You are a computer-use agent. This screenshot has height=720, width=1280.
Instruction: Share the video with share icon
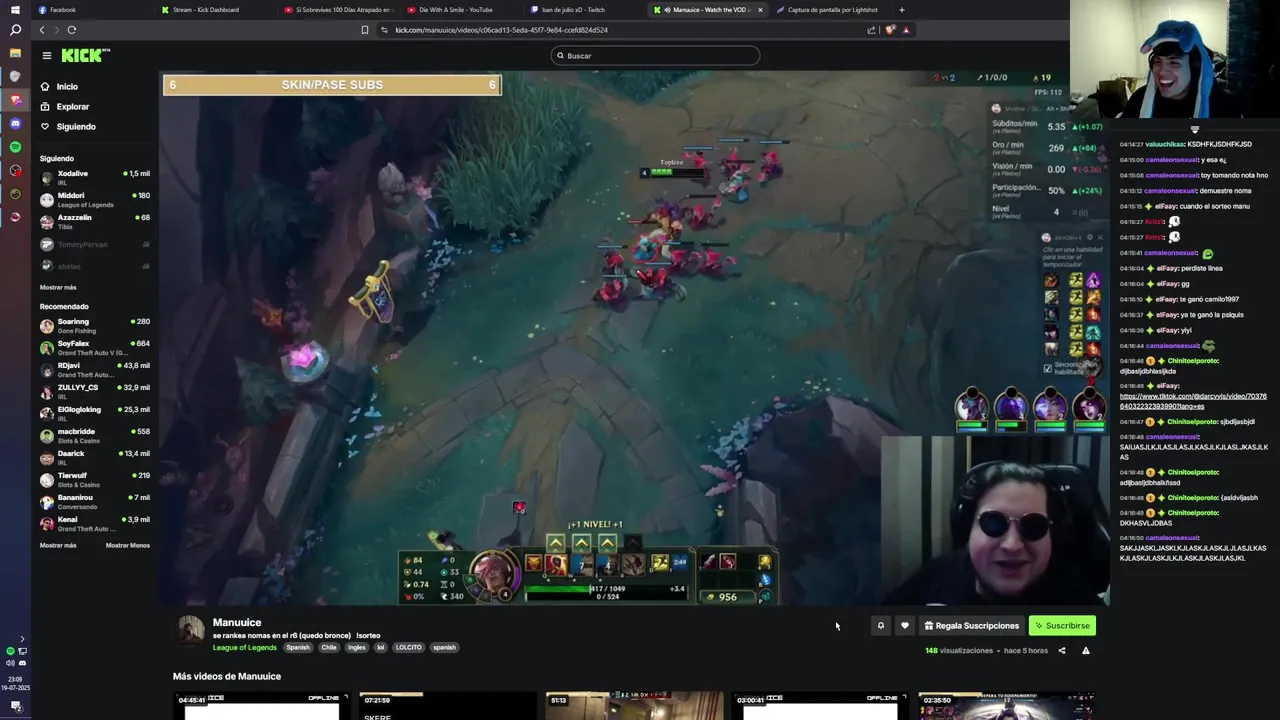(x=1062, y=651)
